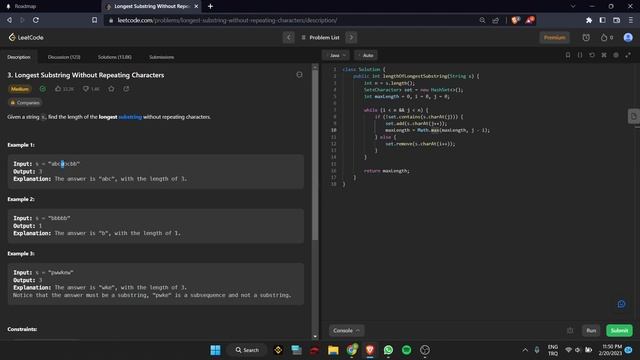This screenshot has height=360, width=640.
Task: Click the editor bookmark icon
Action: pyautogui.click(x=567, y=55)
